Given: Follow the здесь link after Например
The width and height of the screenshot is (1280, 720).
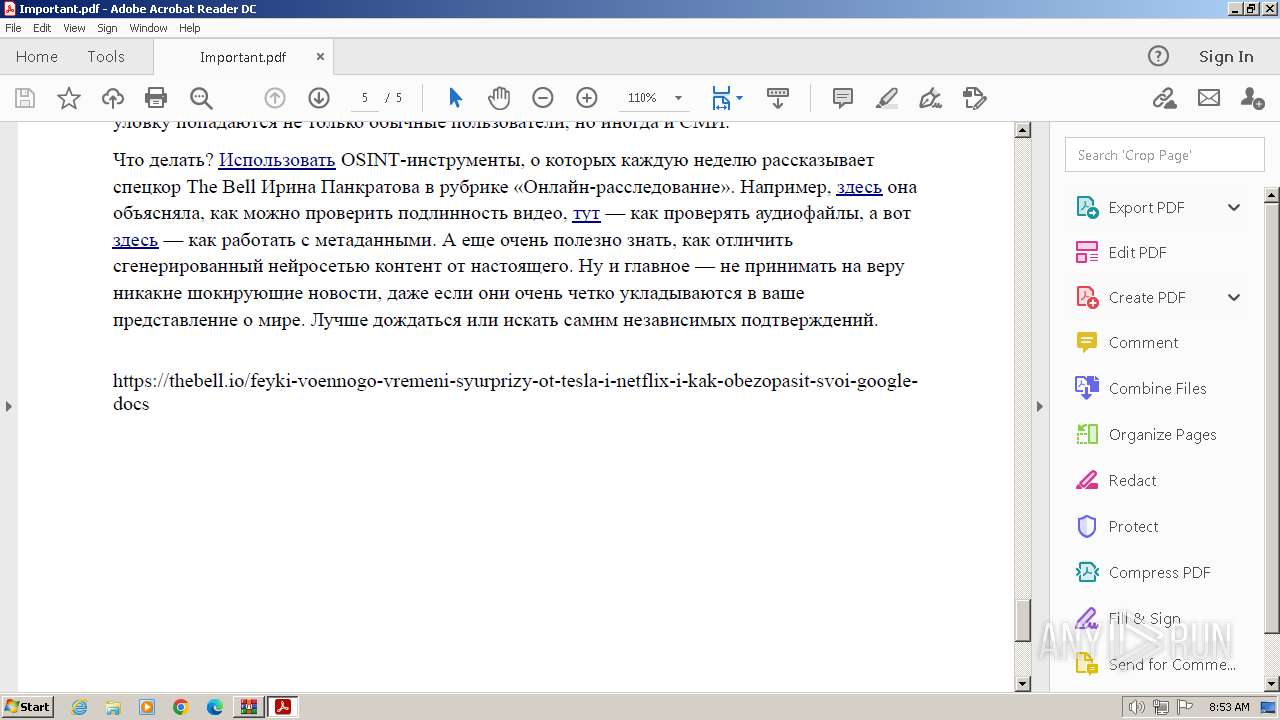Looking at the screenshot, I should point(859,187).
